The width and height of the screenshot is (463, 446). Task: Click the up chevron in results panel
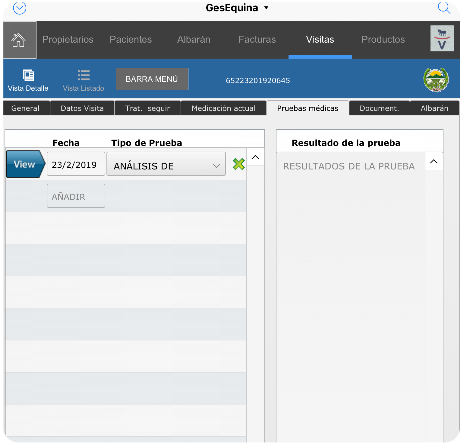tap(434, 162)
